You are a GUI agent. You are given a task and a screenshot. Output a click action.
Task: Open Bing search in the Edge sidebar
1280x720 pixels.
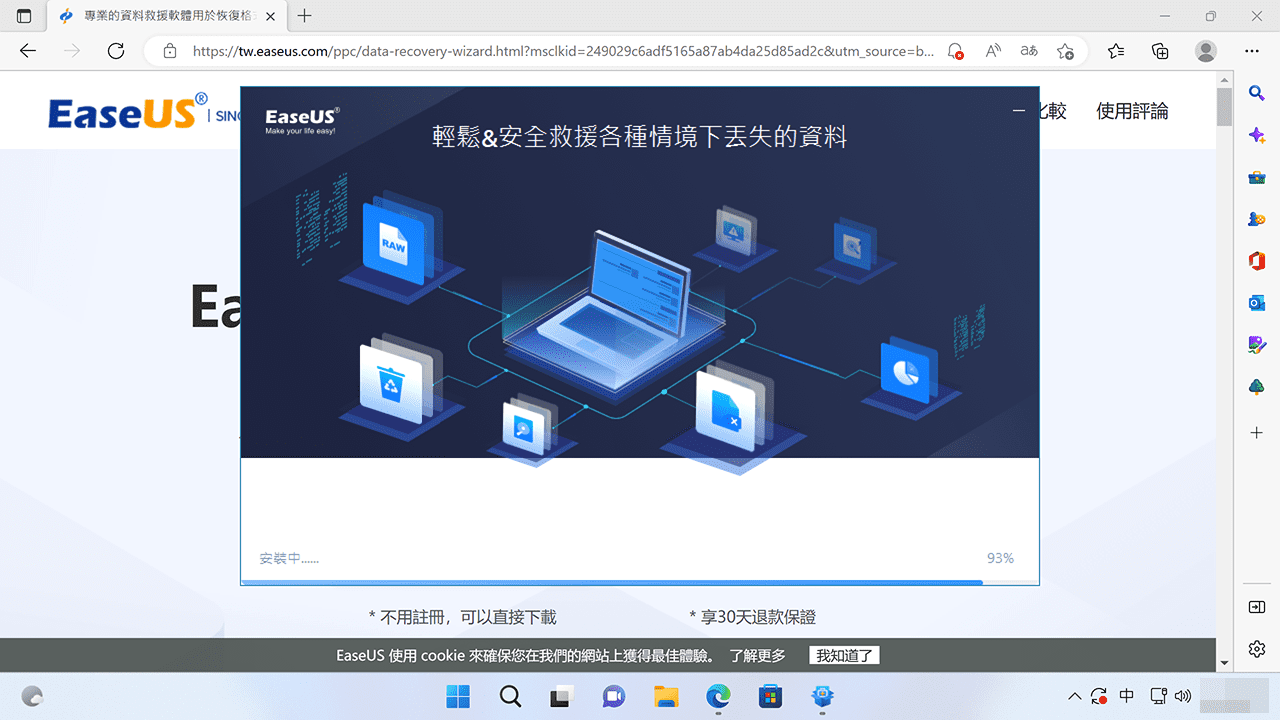1256,93
